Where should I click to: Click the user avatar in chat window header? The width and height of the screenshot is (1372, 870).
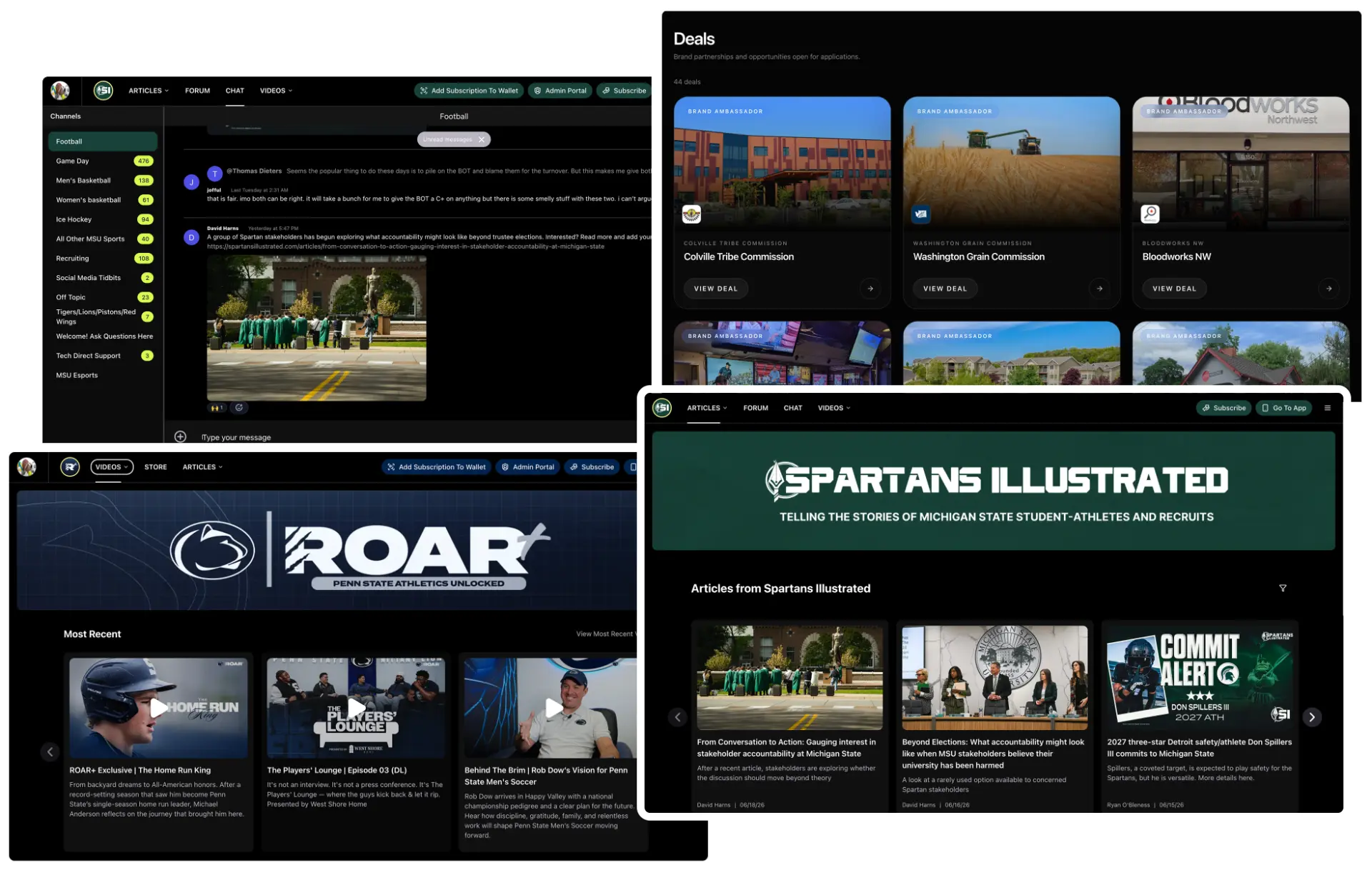60,91
